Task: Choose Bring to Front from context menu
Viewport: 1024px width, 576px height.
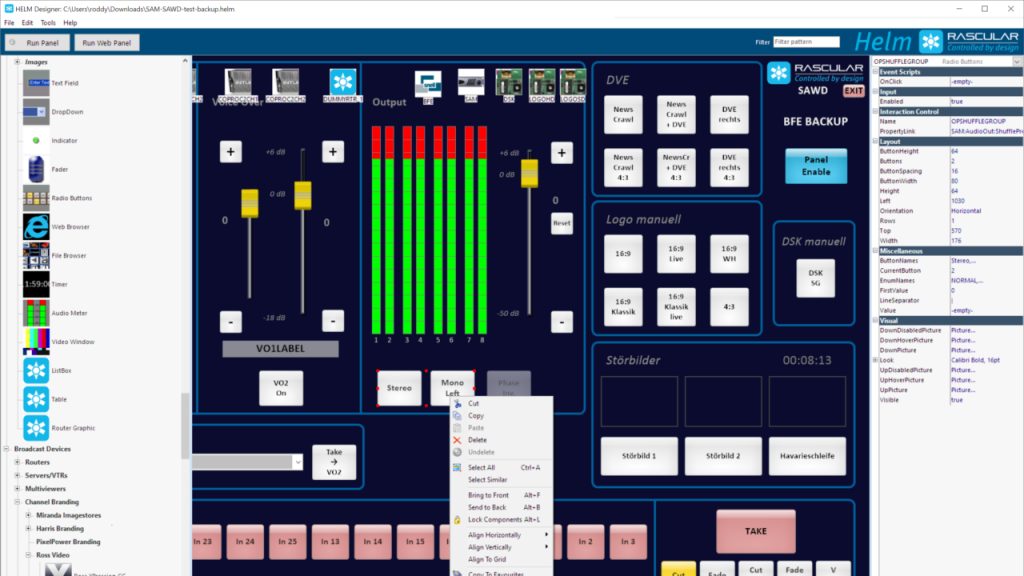Action: tap(488, 495)
